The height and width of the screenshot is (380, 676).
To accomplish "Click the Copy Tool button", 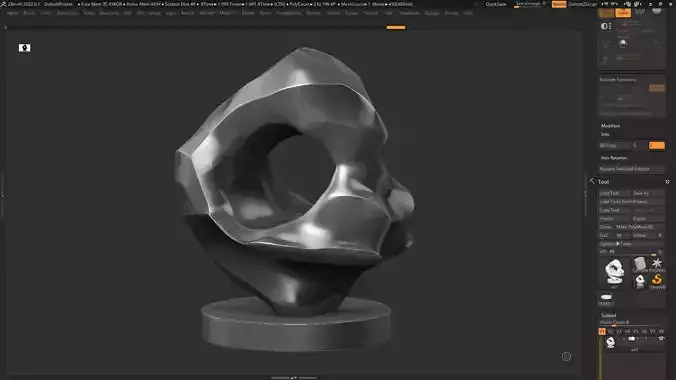I will click(614, 210).
